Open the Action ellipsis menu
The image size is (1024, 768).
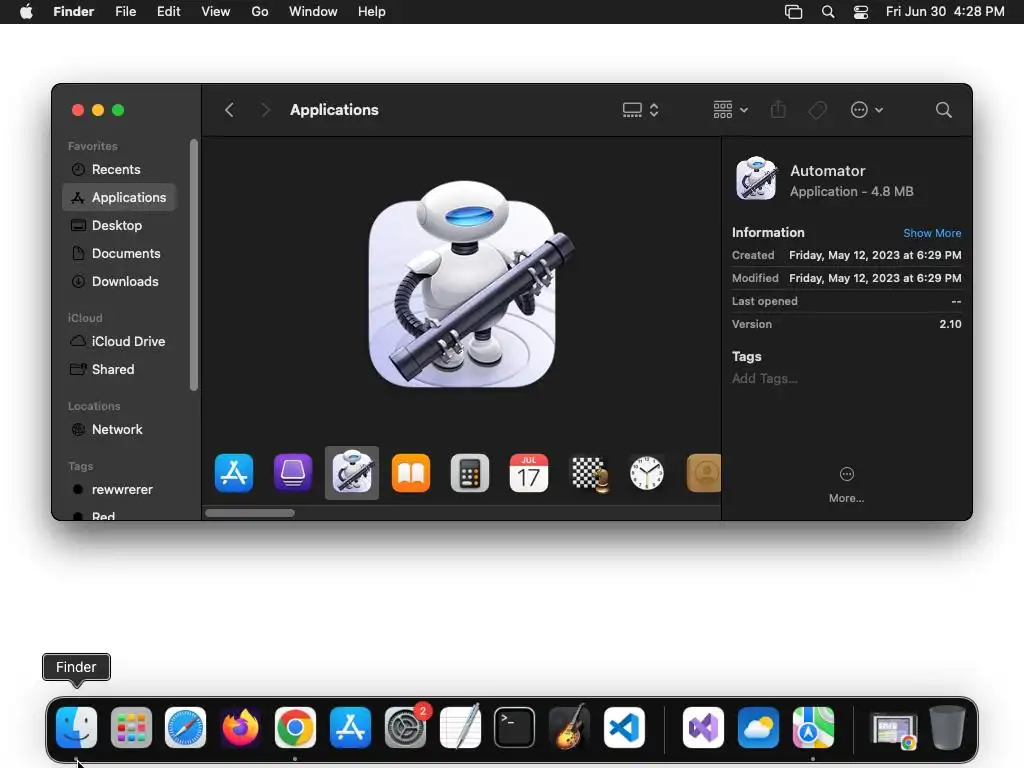[x=867, y=110]
